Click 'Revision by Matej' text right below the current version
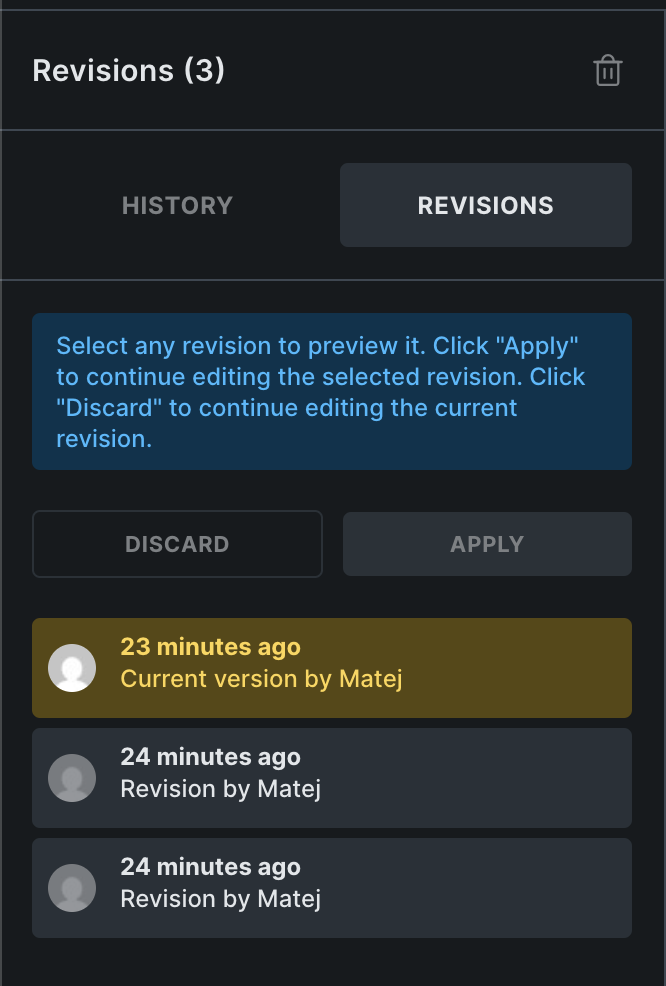This screenshot has height=986, width=666. [220, 789]
